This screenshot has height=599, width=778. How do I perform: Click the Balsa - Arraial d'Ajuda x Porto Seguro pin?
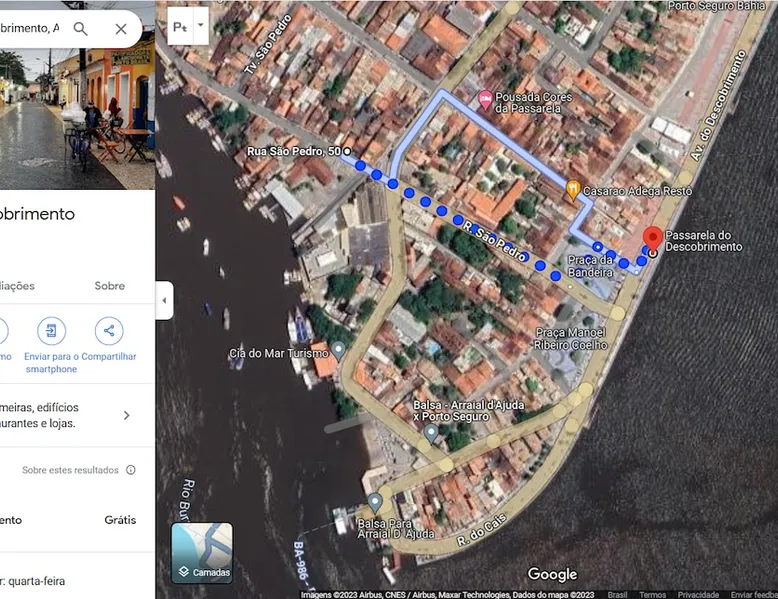[431, 433]
